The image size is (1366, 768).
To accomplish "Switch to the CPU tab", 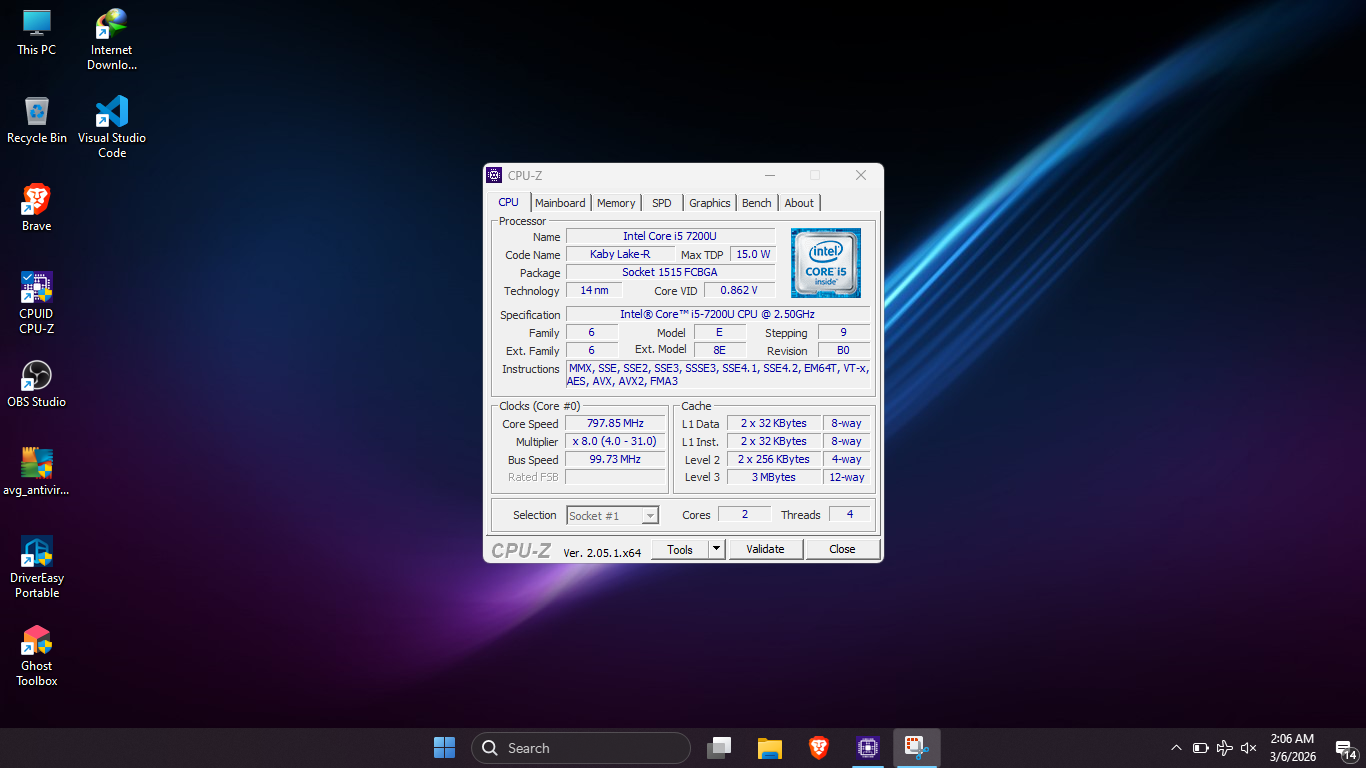I will 509,202.
